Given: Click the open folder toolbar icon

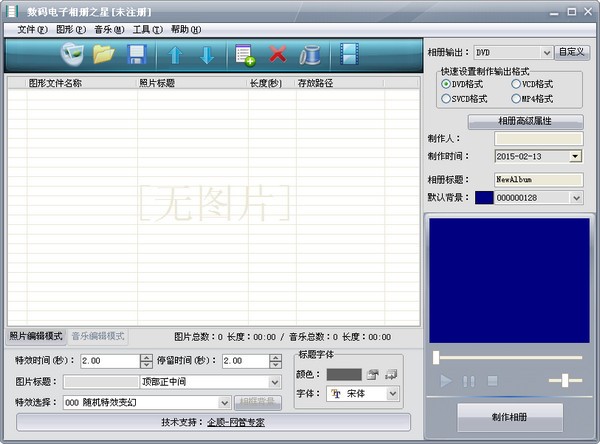Looking at the screenshot, I should coord(104,54).
